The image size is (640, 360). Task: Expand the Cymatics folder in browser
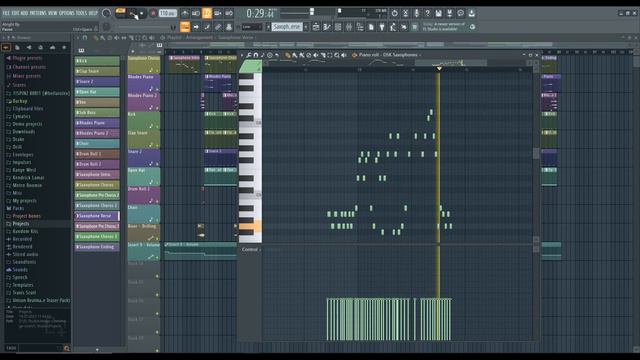point(21,116)
